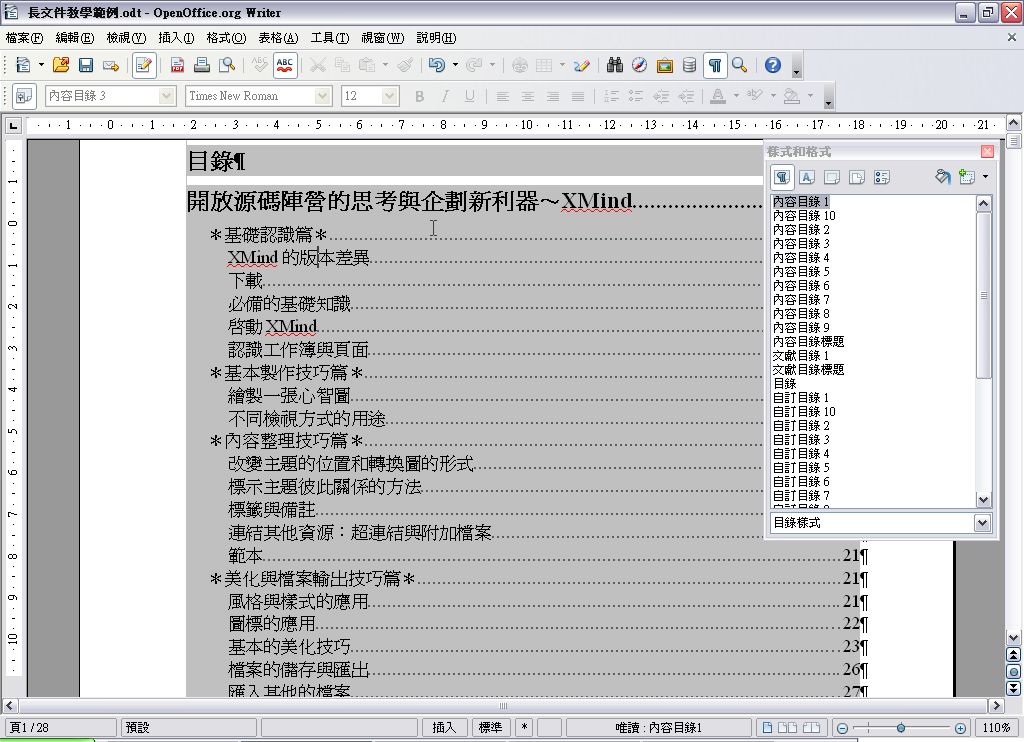The height and width of the screenshot is (742, 1024).
Task: Open Page Preview icon
Action: [x=227, y=65]
